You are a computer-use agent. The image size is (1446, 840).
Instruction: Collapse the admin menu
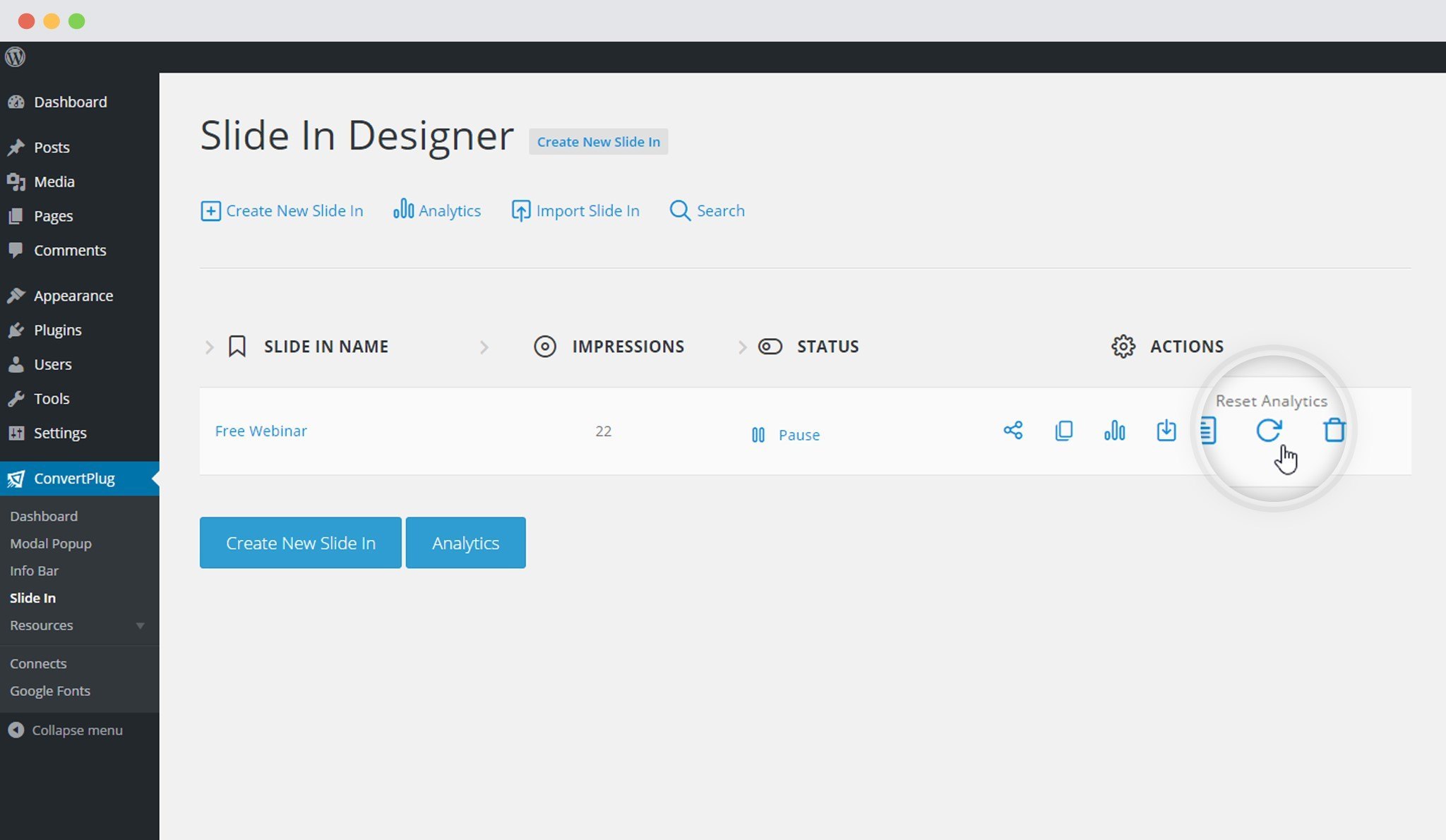(65, 730)
